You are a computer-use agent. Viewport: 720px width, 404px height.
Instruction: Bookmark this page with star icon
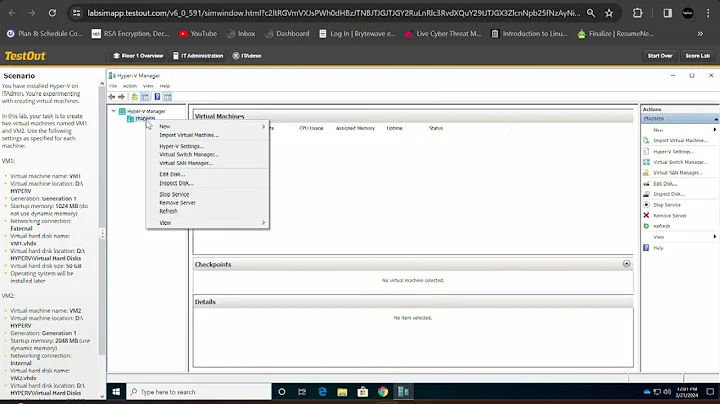tap(609, 13)
